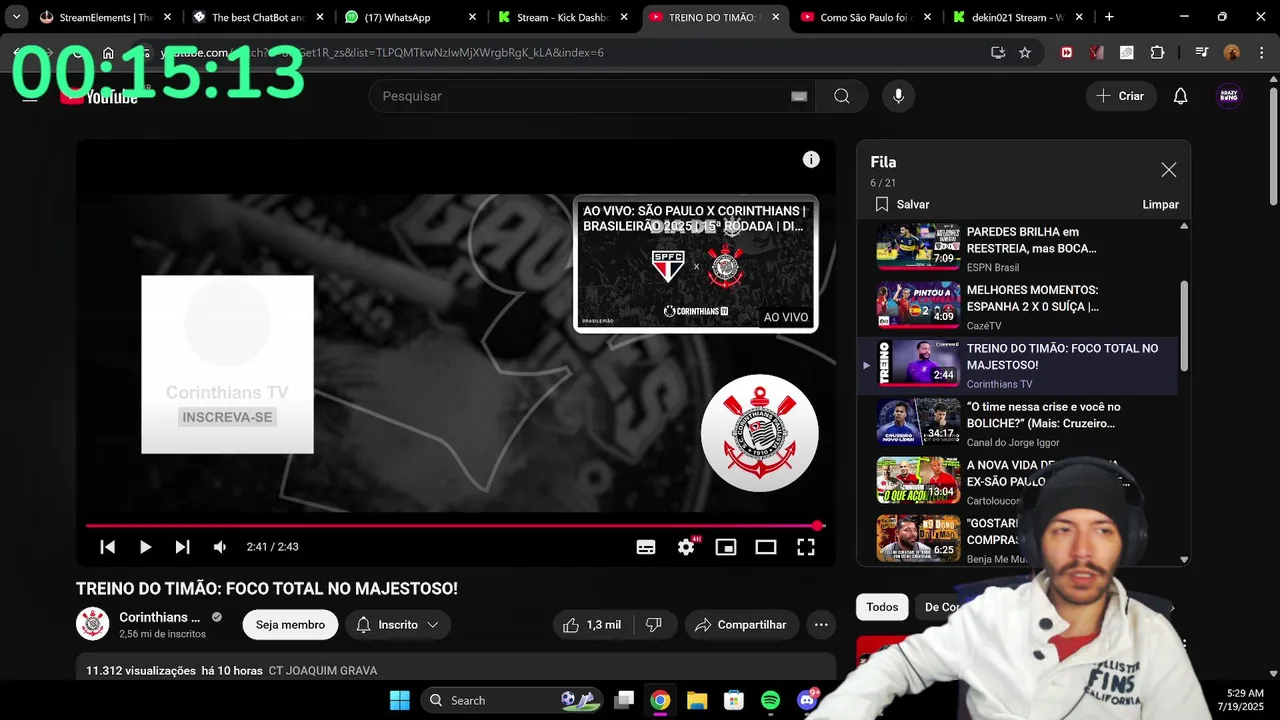Select TREINO DO TIMÃO queue item
The width and height of the screenshot is (1280, 720).
coord(1017,365)
